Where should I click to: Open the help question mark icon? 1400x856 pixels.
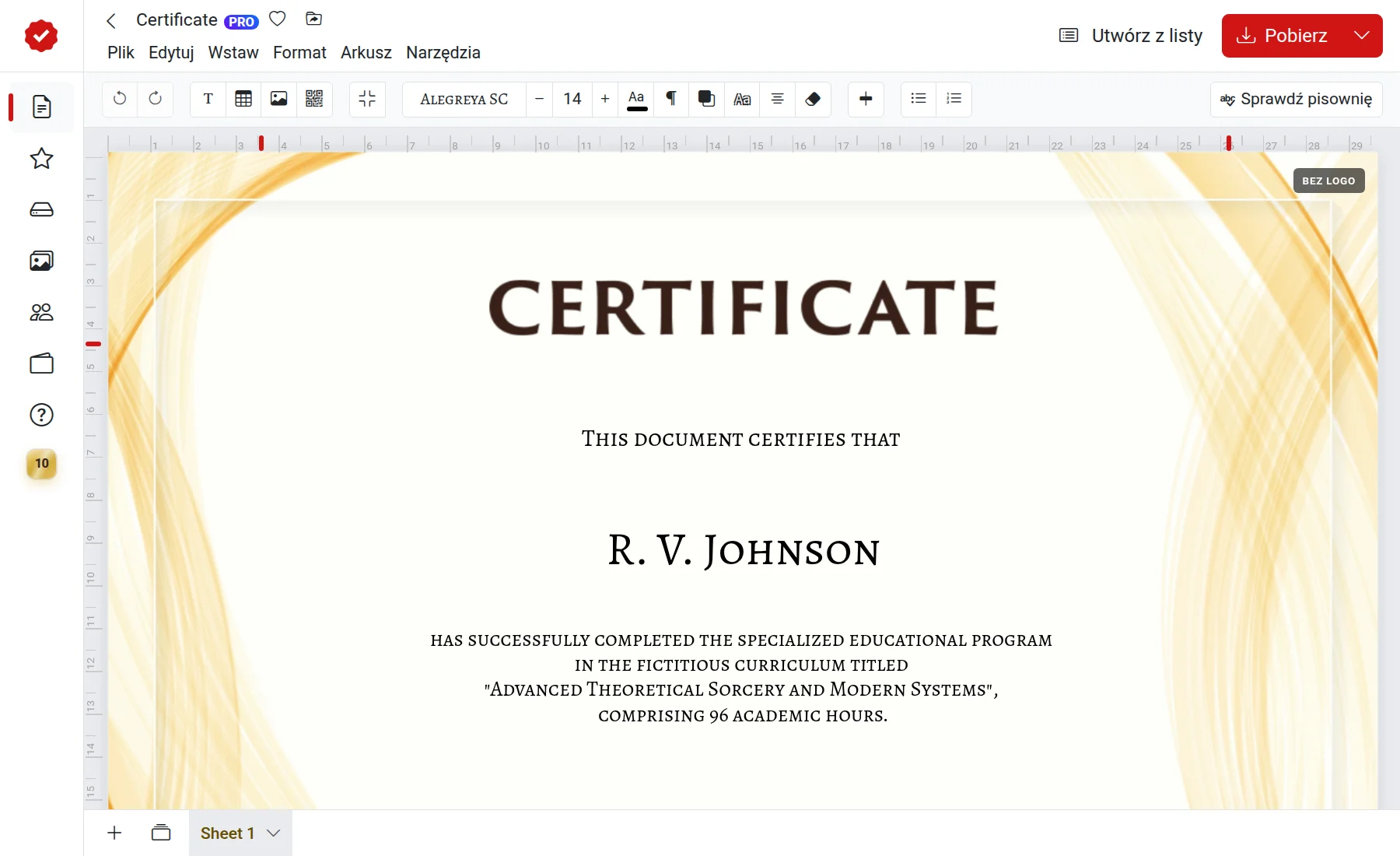(41, 415)
